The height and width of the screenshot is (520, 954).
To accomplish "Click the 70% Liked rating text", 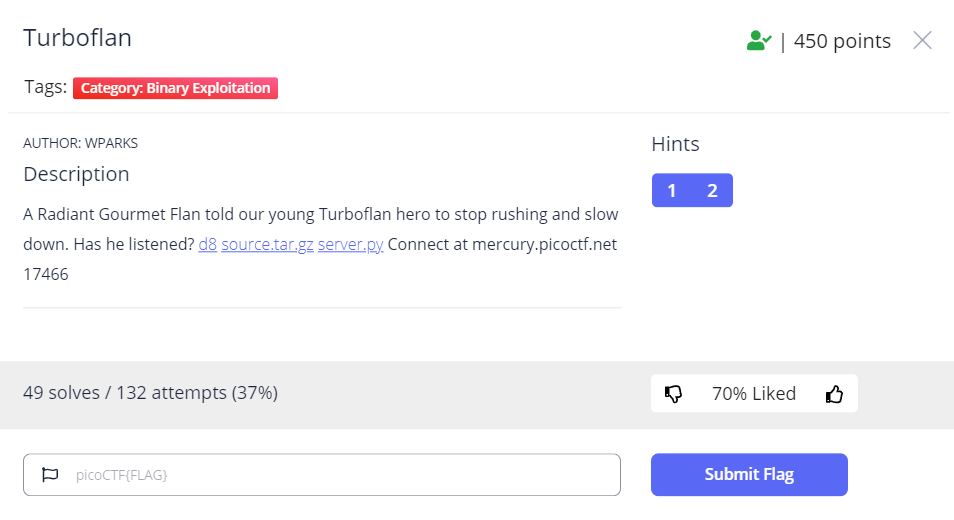I will [754, 393].
